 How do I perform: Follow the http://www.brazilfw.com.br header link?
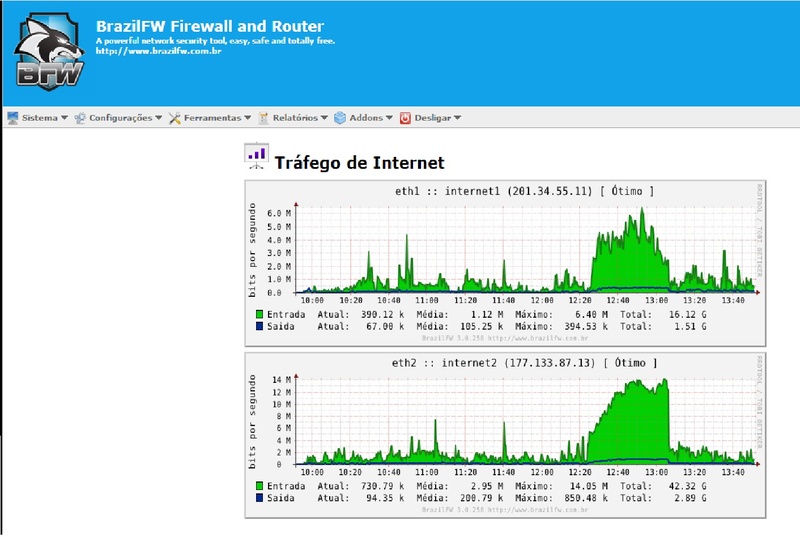tap(159, 51)
